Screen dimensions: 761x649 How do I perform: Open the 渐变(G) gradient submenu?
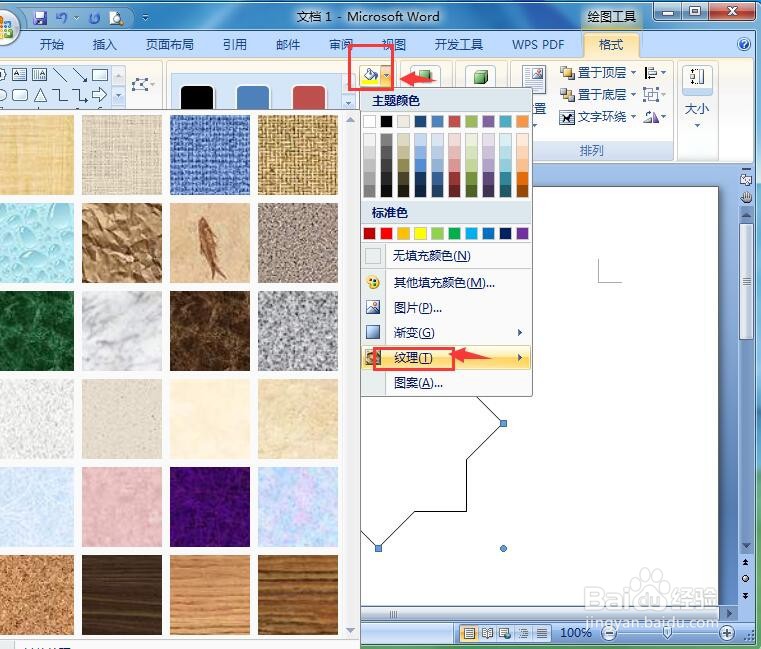pyautogui.click(x=447, y=333)
